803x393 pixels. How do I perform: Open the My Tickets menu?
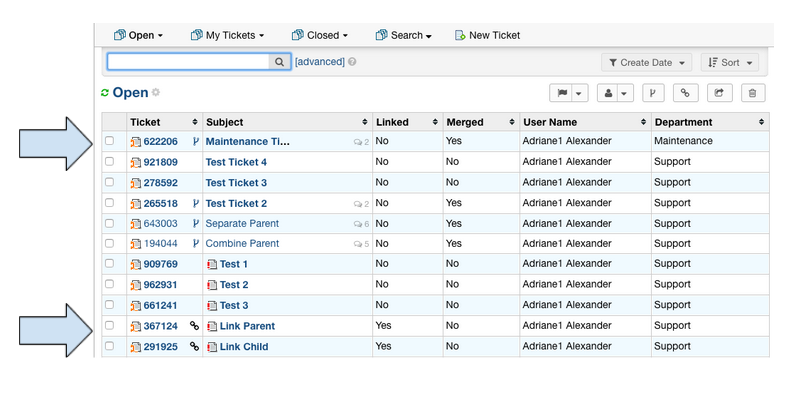pos(227,35)
